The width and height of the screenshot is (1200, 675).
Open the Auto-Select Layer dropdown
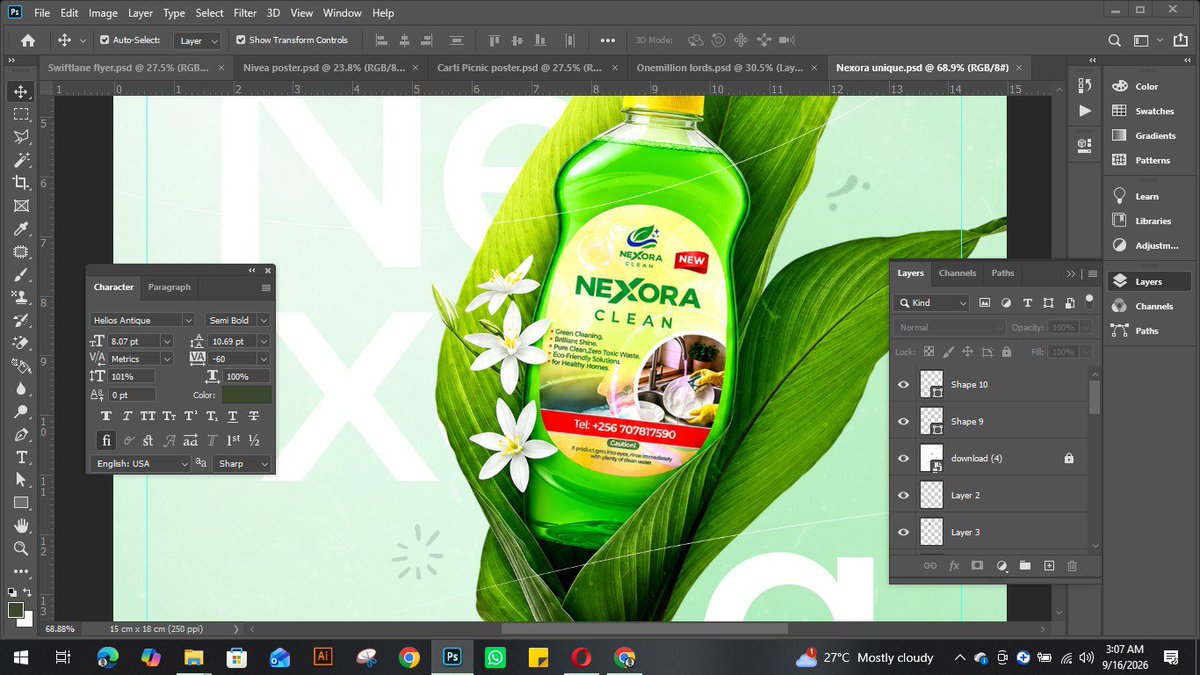pos(197,41)
